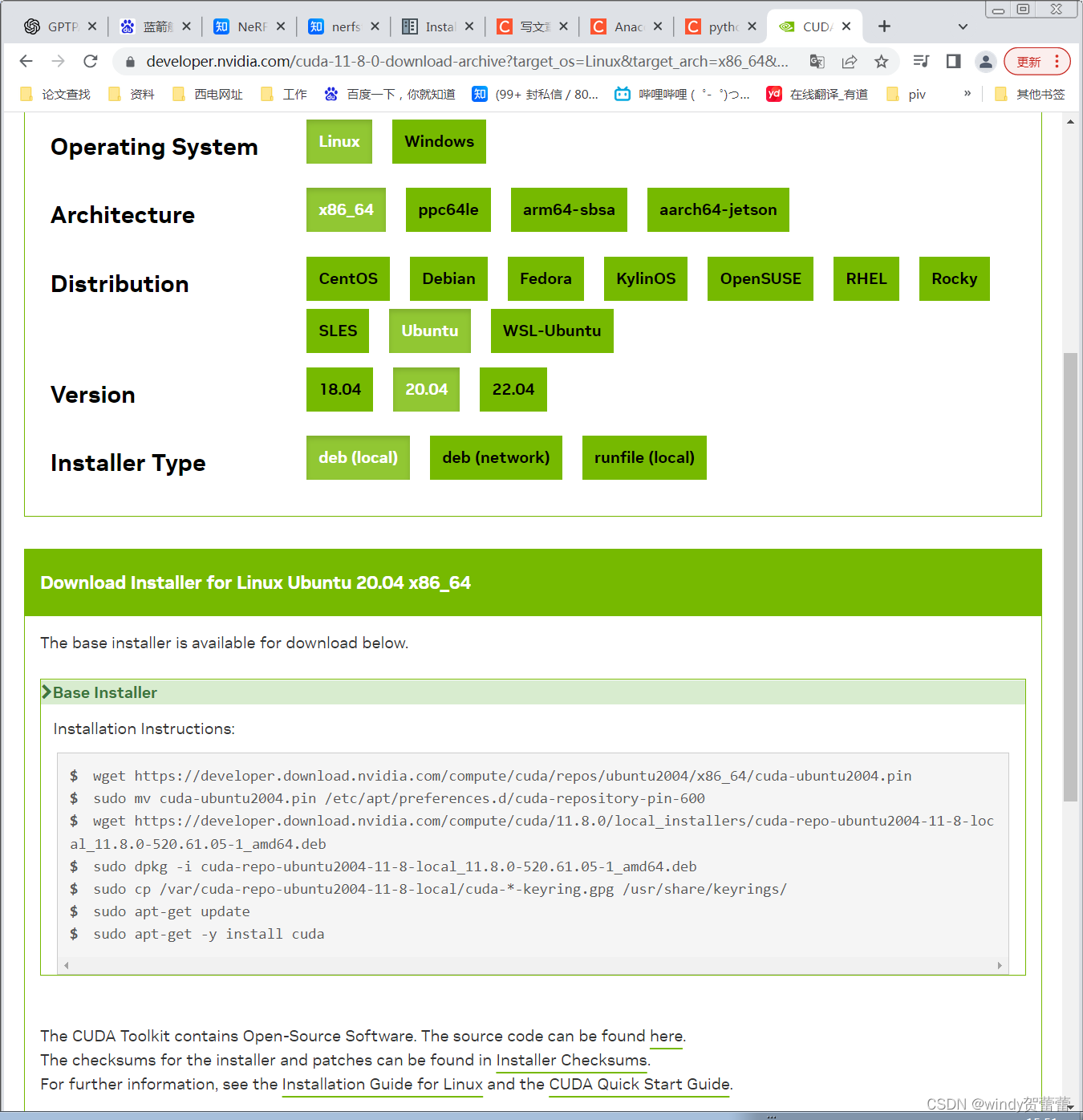Image resolution: width=1083 pixels, height=1120 pixels.
Task: Expand the bookmarks overflow chevron
Action: coord(967,94)
